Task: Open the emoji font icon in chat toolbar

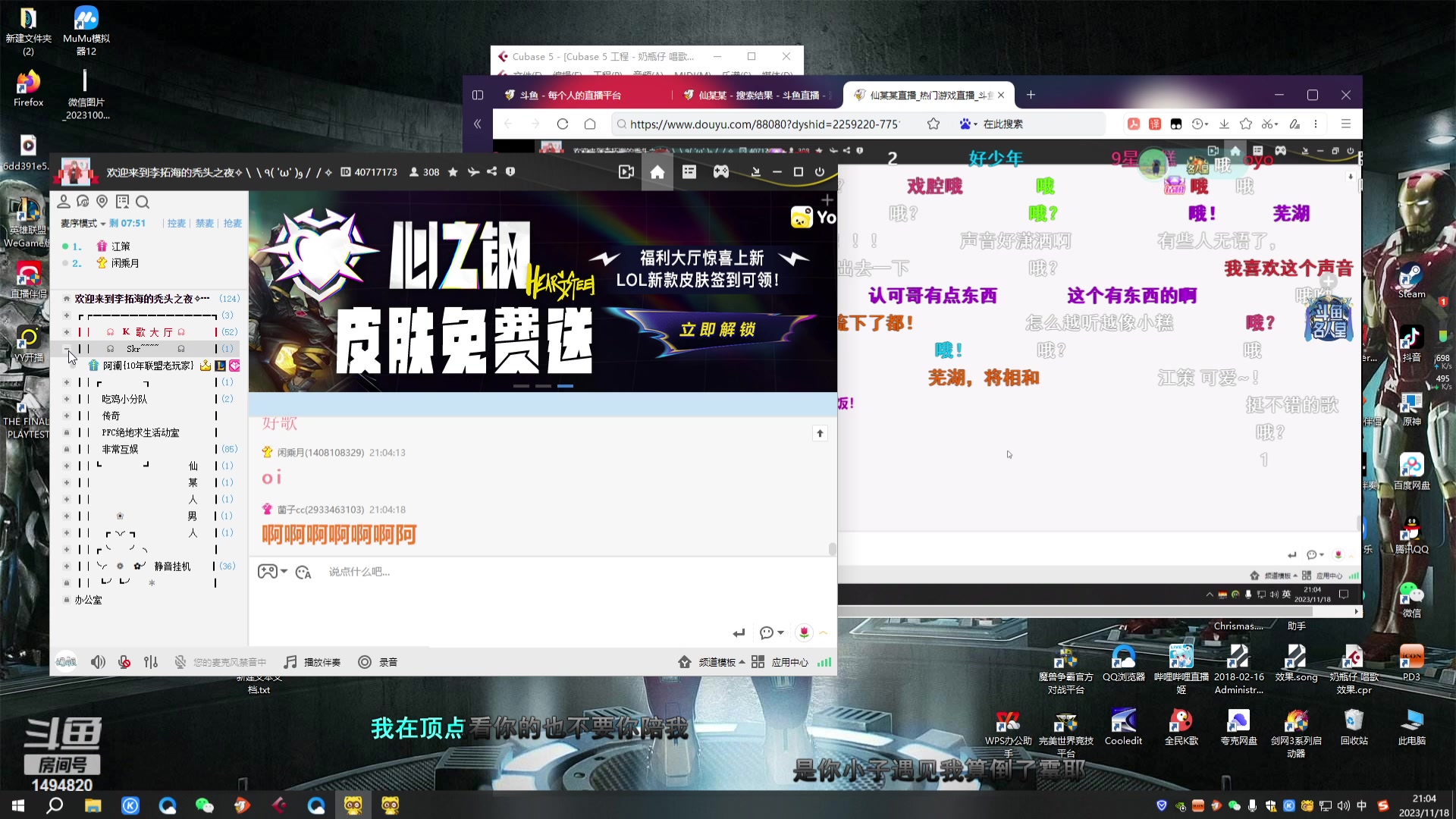Action: [303, 572]
